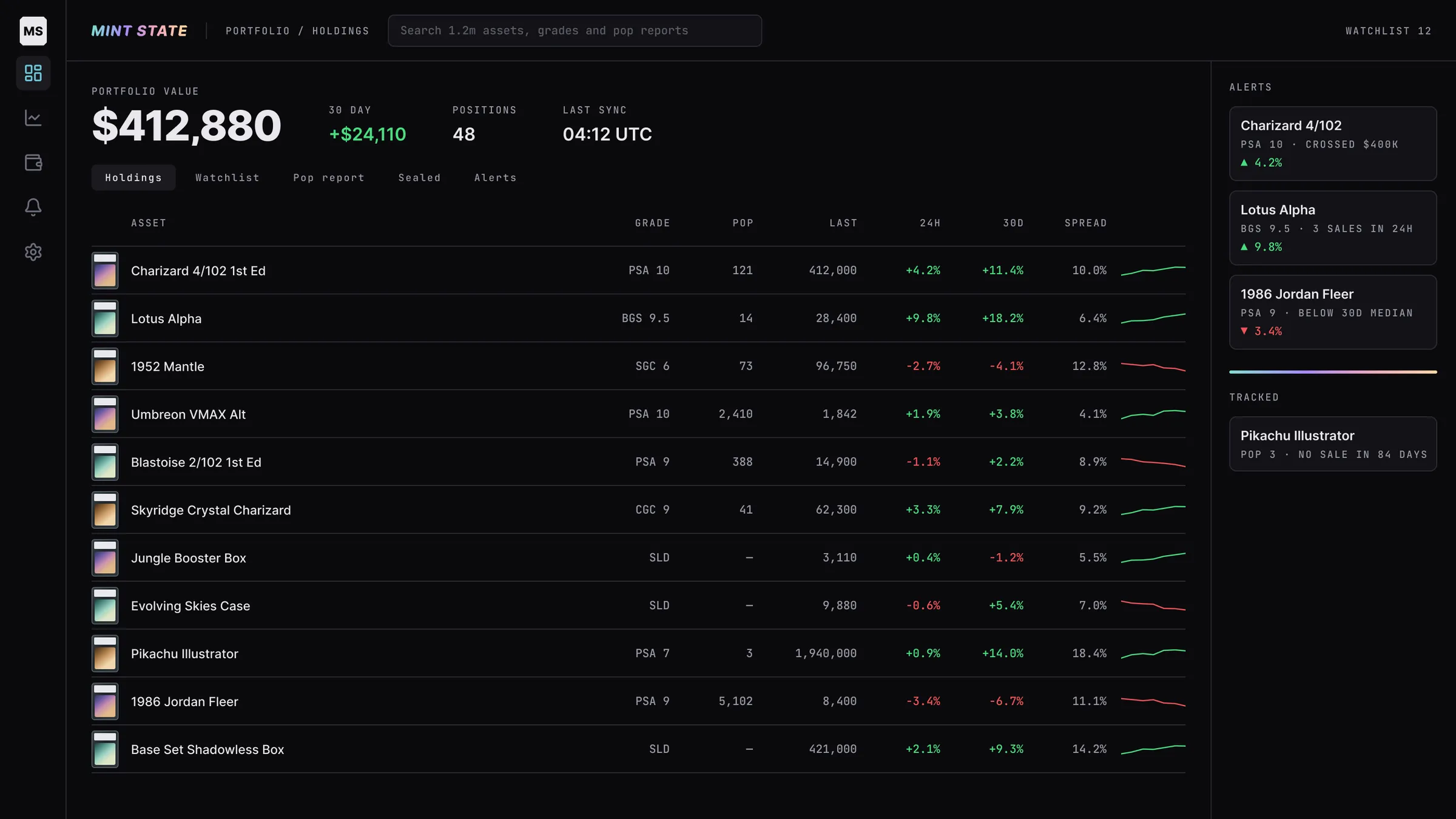
Task: Sort by the 24H column header
Action: [930, 223]
